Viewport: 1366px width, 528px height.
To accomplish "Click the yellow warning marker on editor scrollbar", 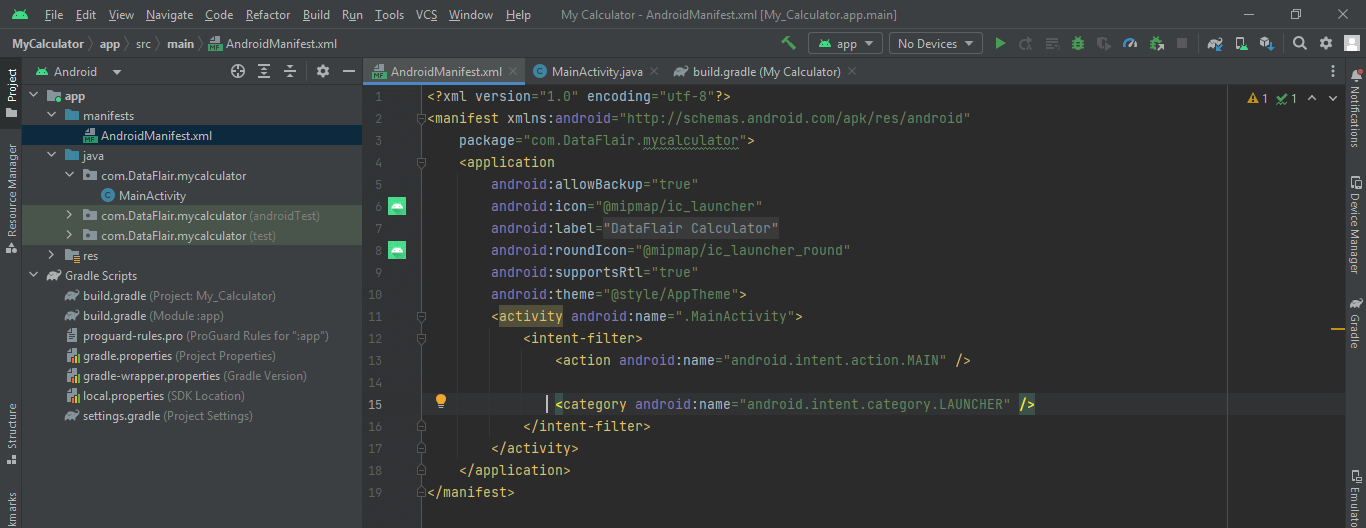I will click(x=1337, y=328).
